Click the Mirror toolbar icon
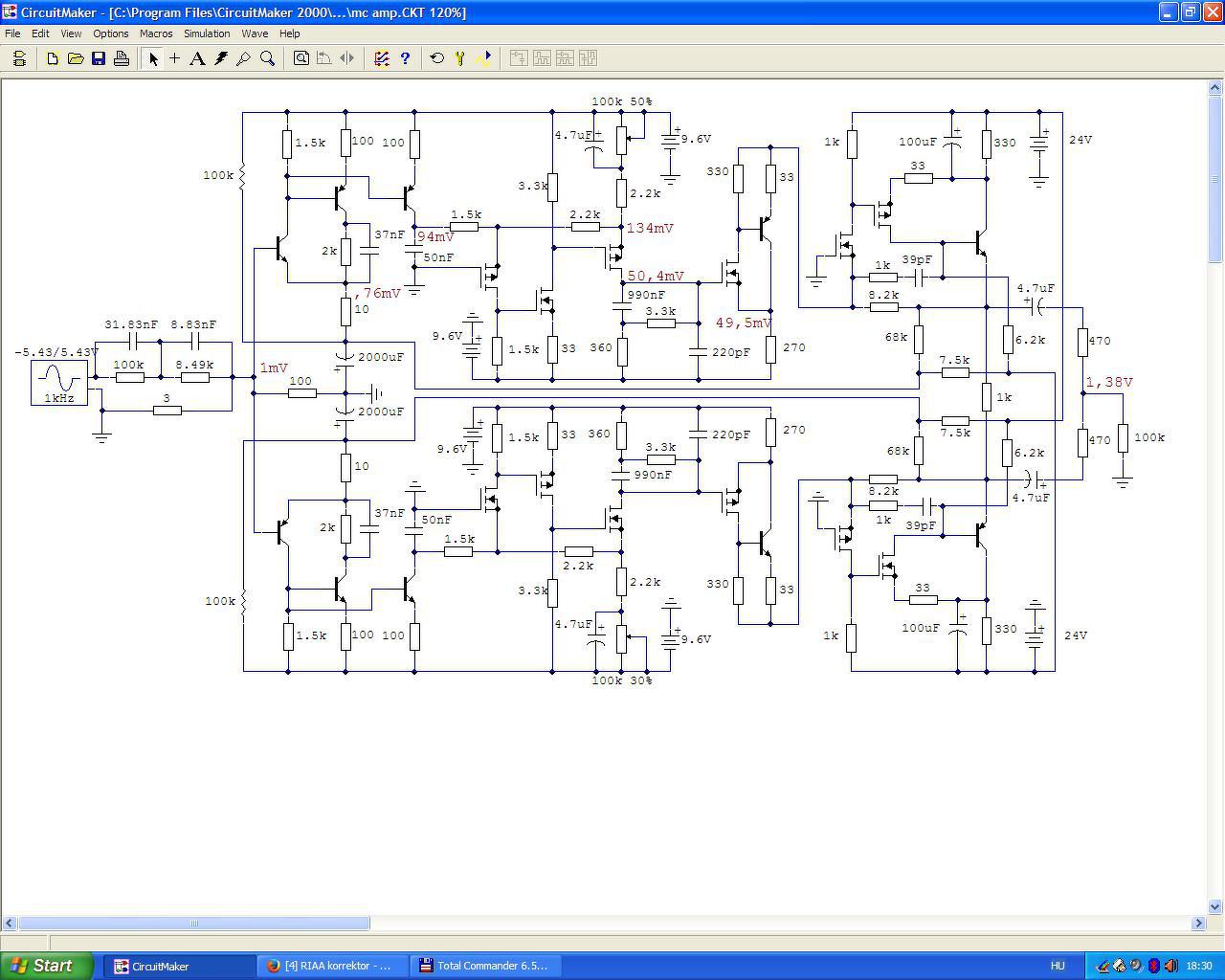Screen dimensions: 1225x980 tap(347, 58)
